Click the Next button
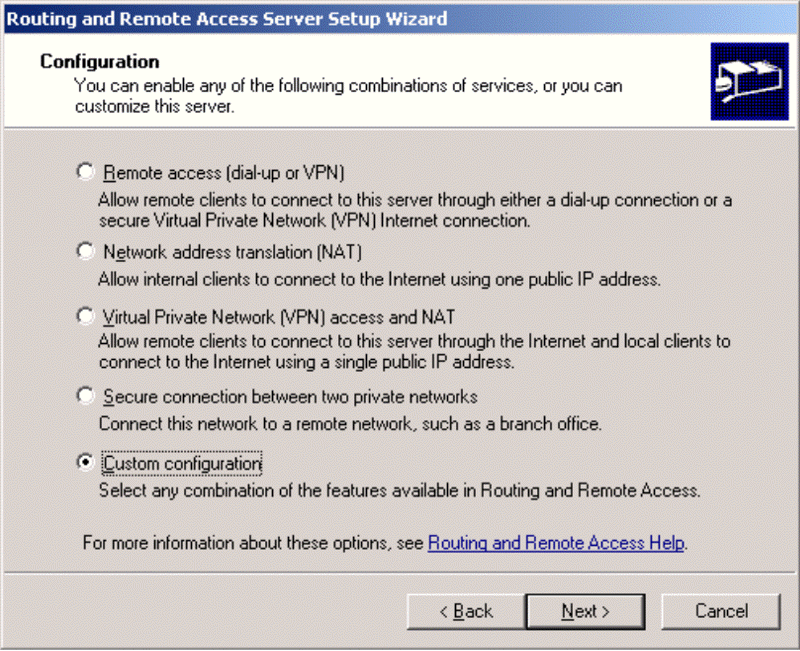800x651 pixels. point(586,611)
